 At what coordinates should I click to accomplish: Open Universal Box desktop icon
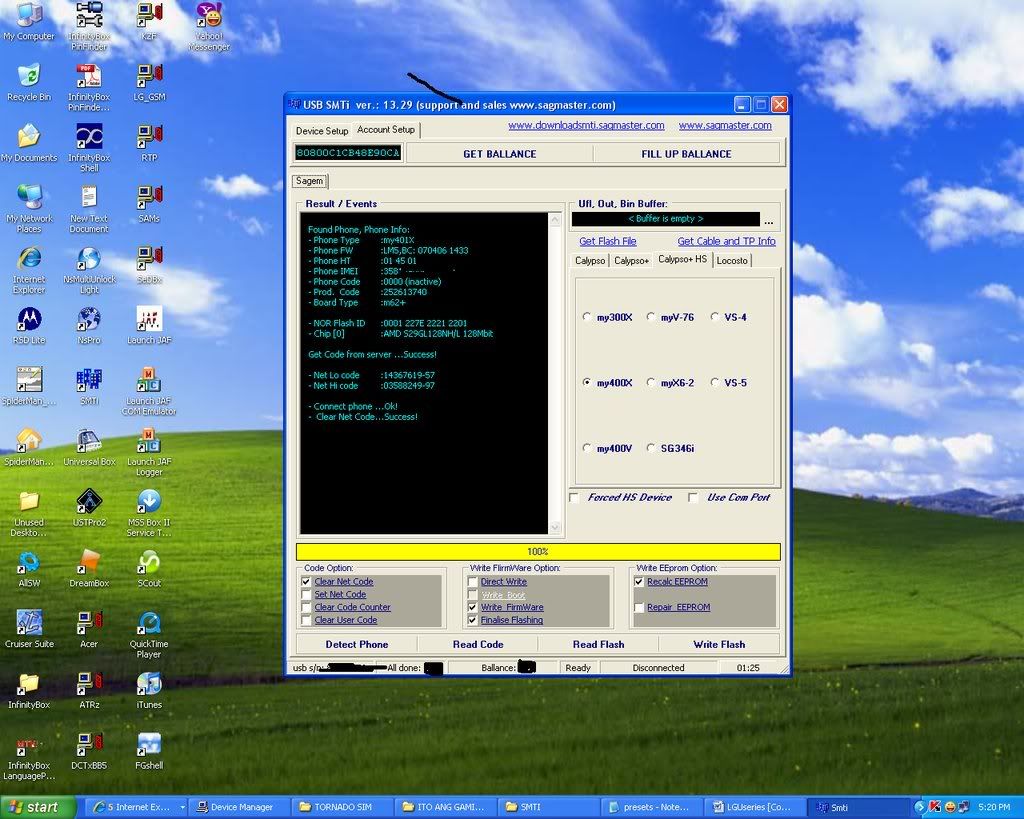click(x=89, y=447)
